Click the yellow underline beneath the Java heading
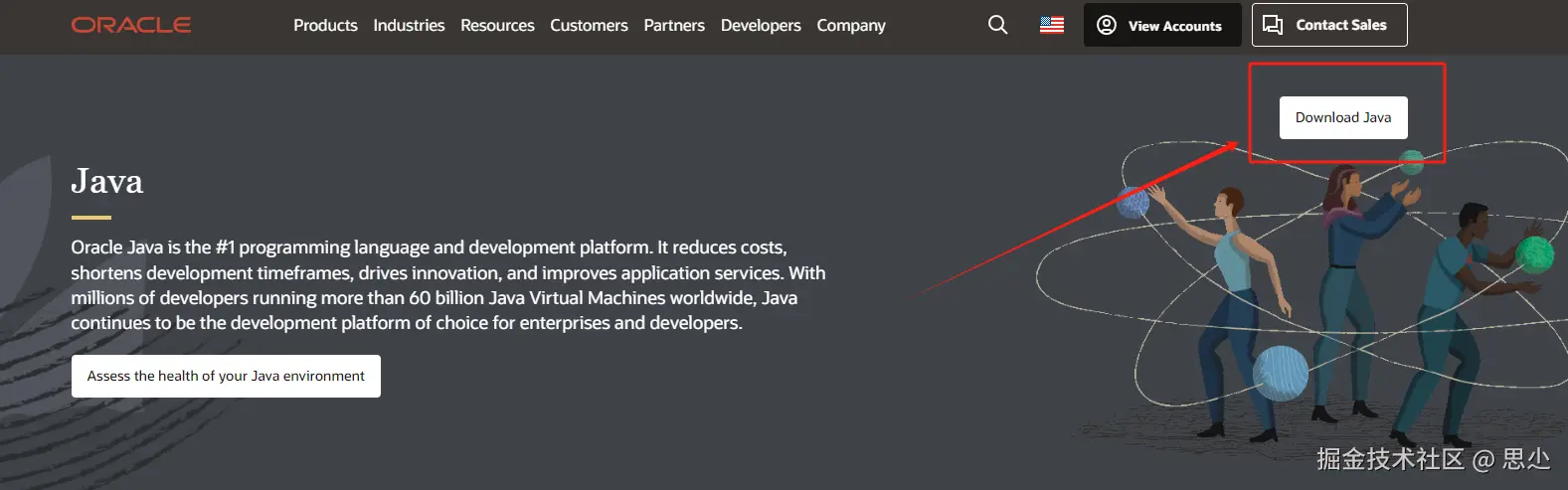Image resolution: width=1568 pixels, height=490 pixels. (90, 217)
